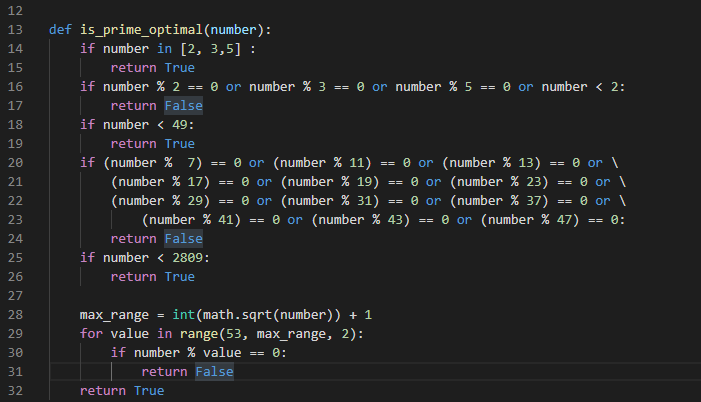Click line number 13 in the gutter
Screen dimensions: 701x402
(x=15, y=30)
